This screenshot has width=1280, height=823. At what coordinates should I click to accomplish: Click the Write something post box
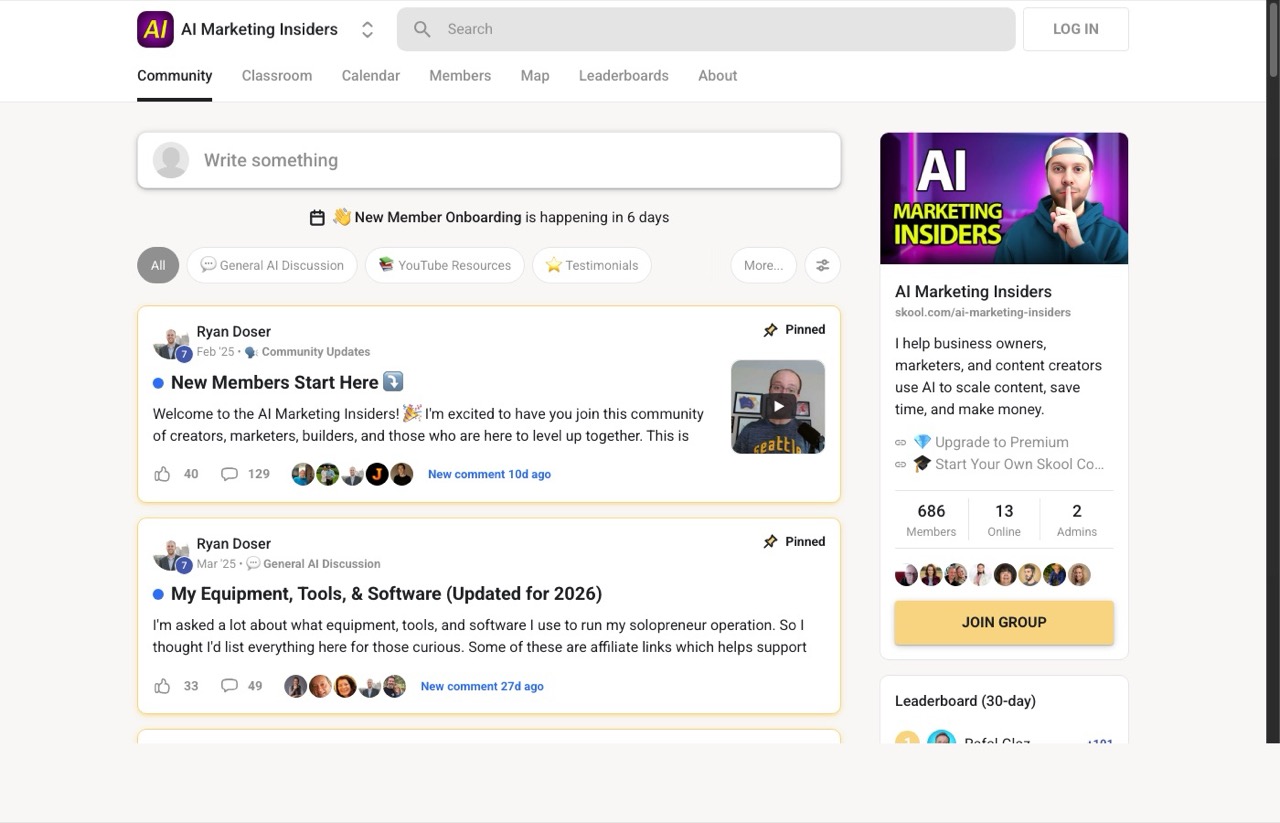point(489,160)
